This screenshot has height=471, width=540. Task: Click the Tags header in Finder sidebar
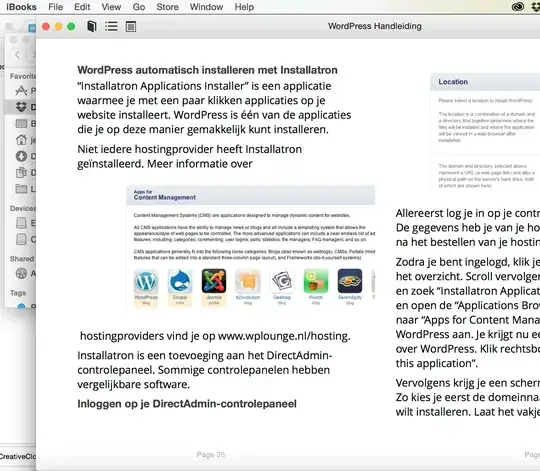click(x=18, y=293)
